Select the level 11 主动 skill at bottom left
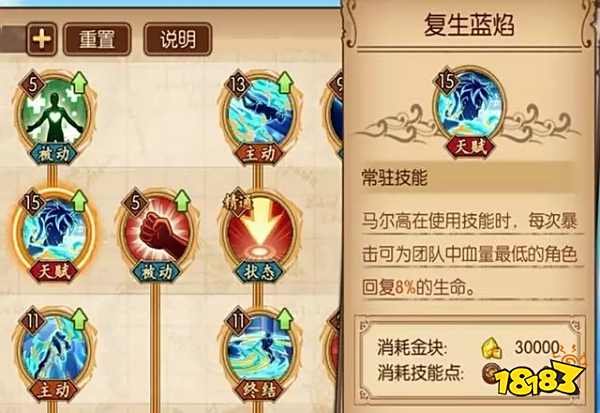The height and width of the screenshot is (413, 600). [54, 352]
